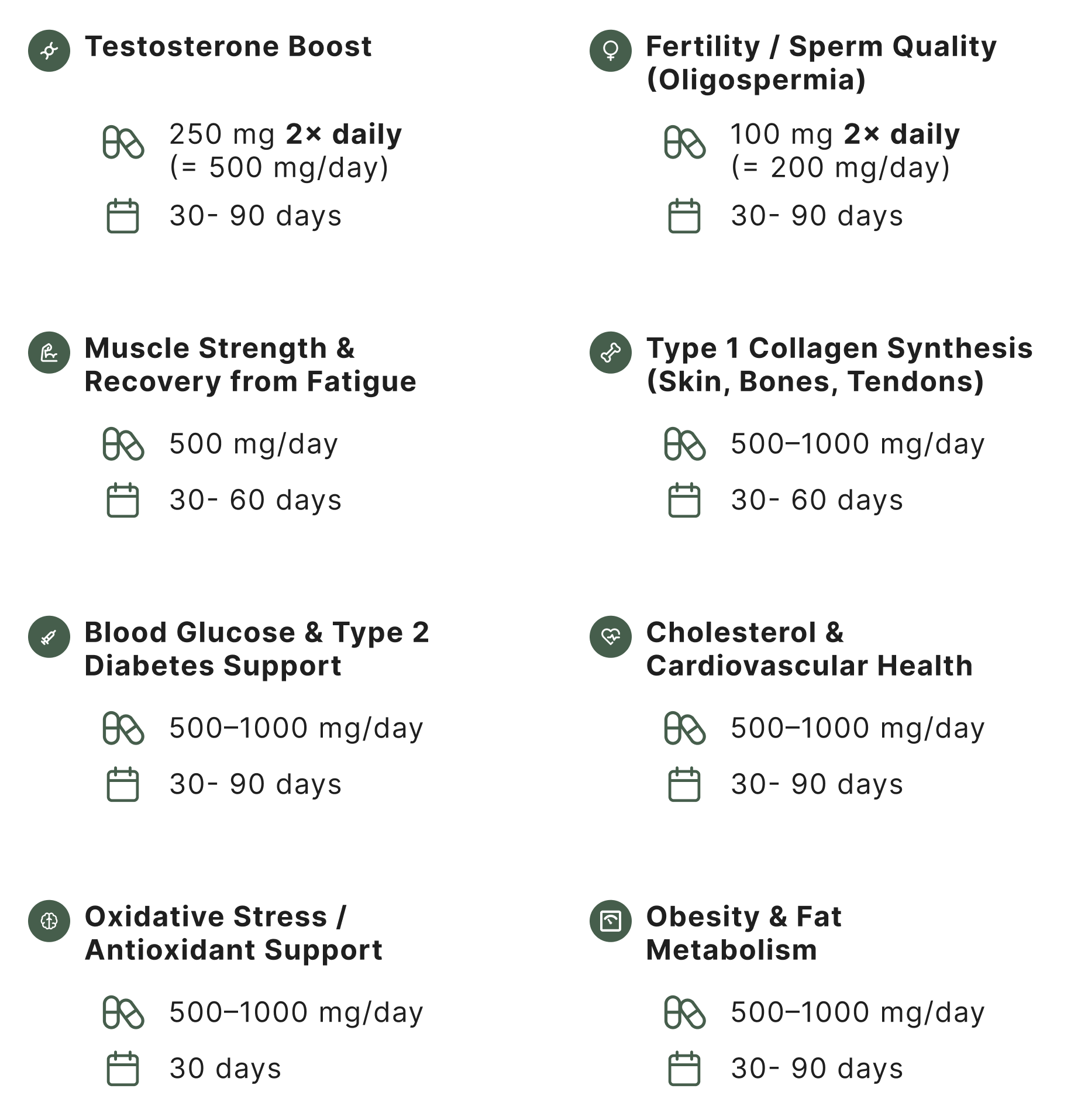Click the pills icon beside 100 mg dosage
Viewport: 1088px width, 1120px height.
point(685,143)
